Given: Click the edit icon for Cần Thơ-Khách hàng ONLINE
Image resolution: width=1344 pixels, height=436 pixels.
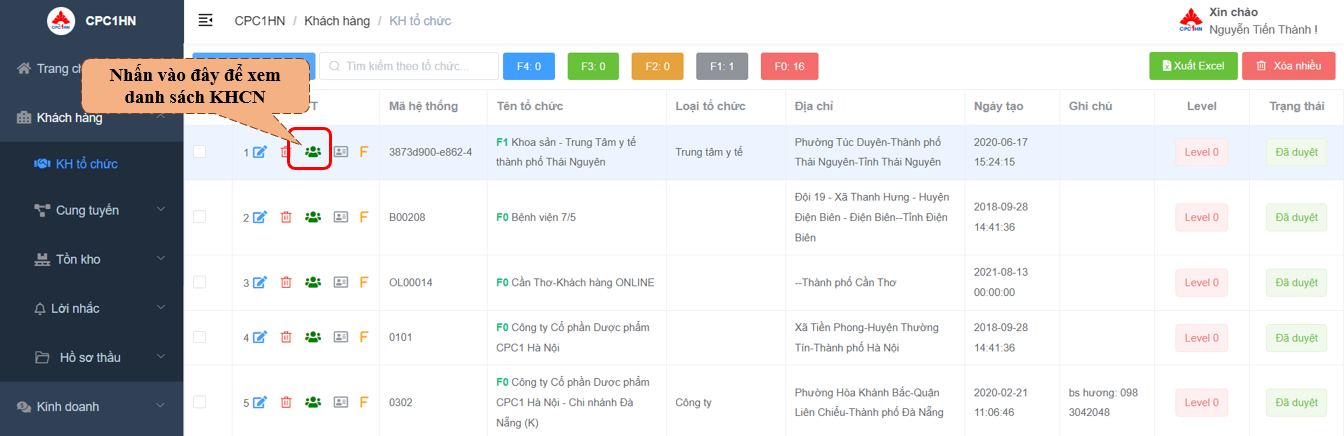Looking at the screenshot, I should click(260, 283).
